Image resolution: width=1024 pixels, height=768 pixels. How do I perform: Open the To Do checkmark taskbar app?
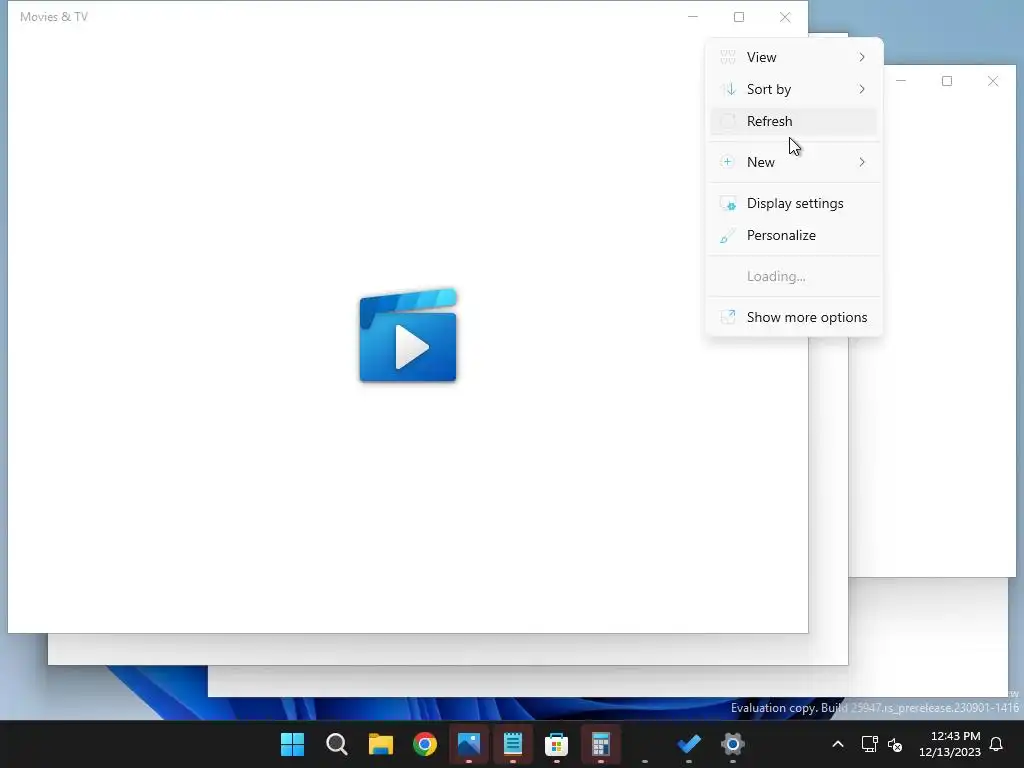click(x=689, y=744)
